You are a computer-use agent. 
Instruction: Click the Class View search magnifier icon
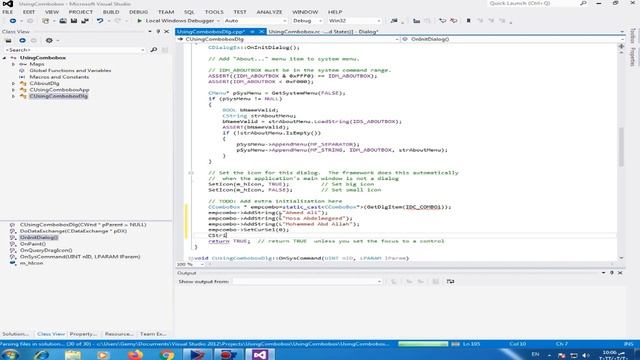point(154,50)
